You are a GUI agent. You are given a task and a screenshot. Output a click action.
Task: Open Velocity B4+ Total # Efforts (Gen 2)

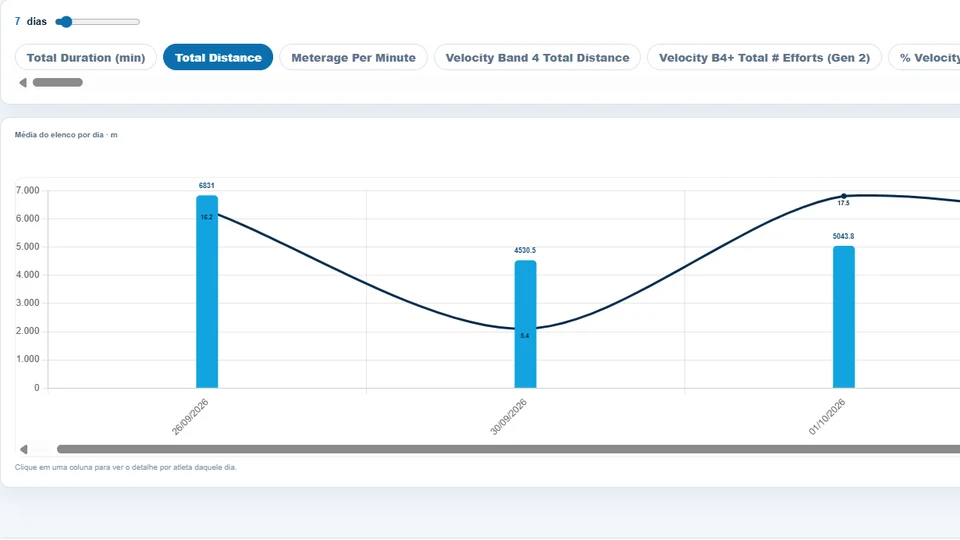pyautogui.click(x=764, y=58)
